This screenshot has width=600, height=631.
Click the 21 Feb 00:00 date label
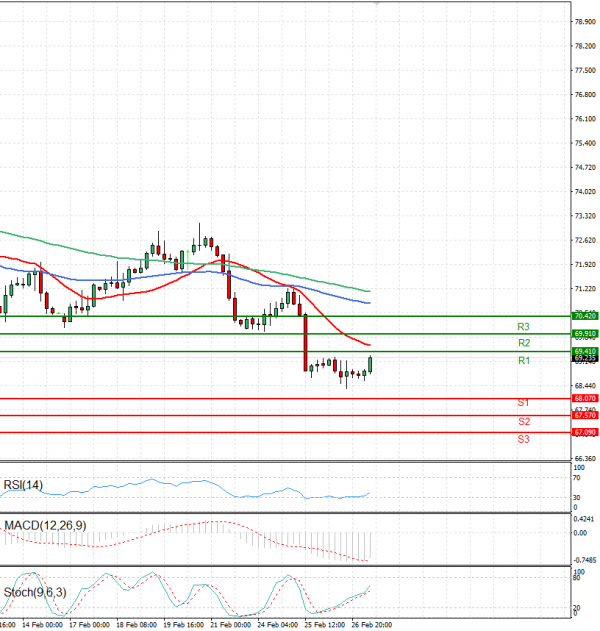(231, 625)
